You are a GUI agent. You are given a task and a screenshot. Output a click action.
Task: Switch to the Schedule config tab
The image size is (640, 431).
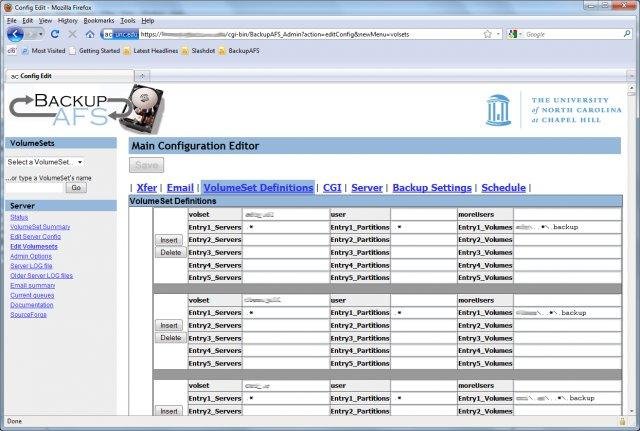pos(503,188)
